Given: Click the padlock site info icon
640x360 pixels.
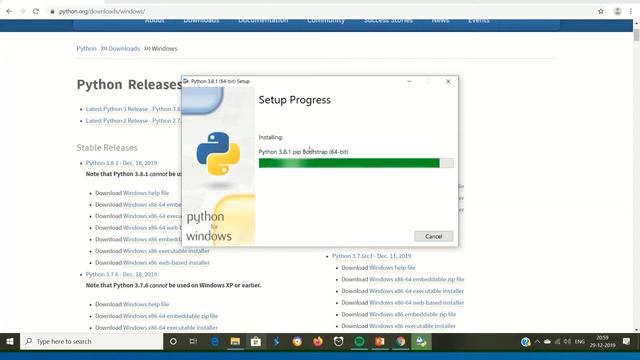Looking at the screenshot, I should pyautogui.click(x=52, y=11).
